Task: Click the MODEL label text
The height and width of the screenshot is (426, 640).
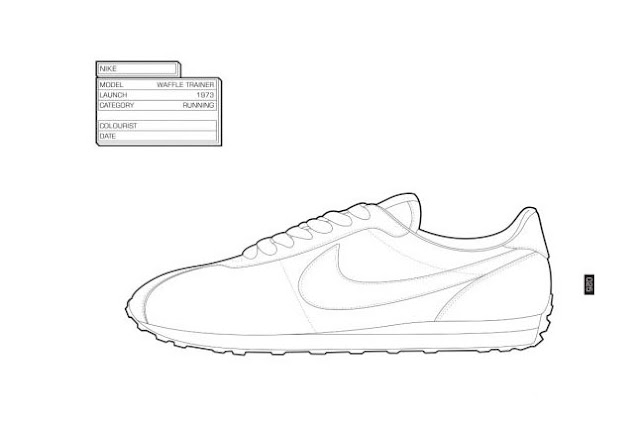Action: pos(111,84)
